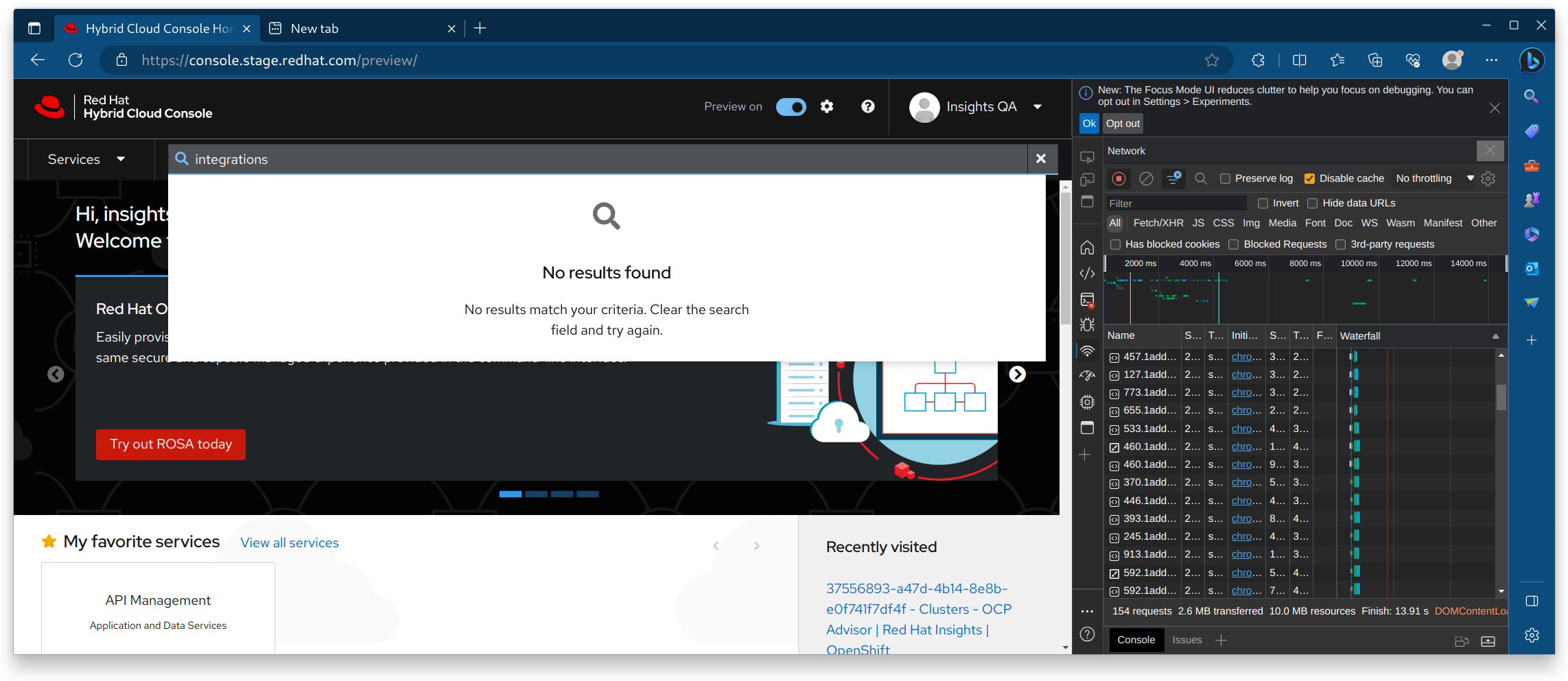Select the Img filter type
Screen dimensions: 1568x681
[1251, 223]
